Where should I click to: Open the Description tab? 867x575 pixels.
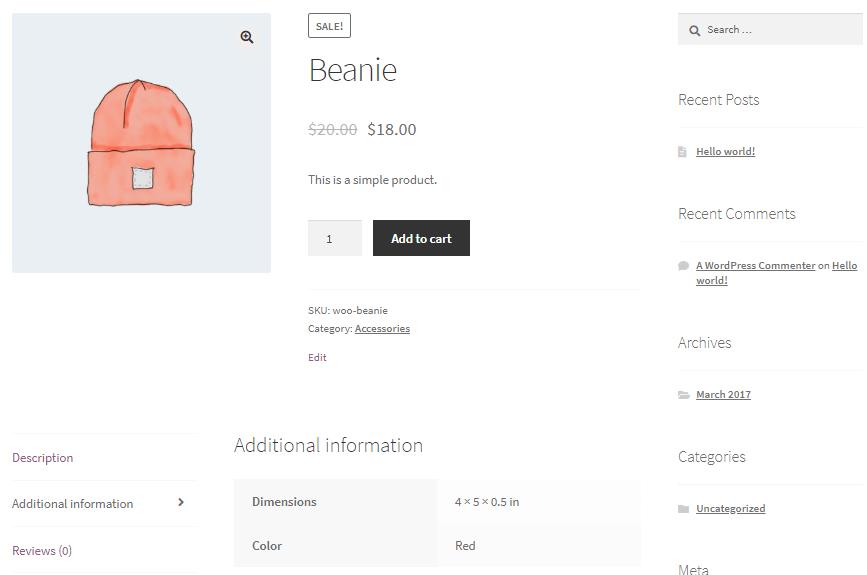pyautogui.click(x=43, y=458)
